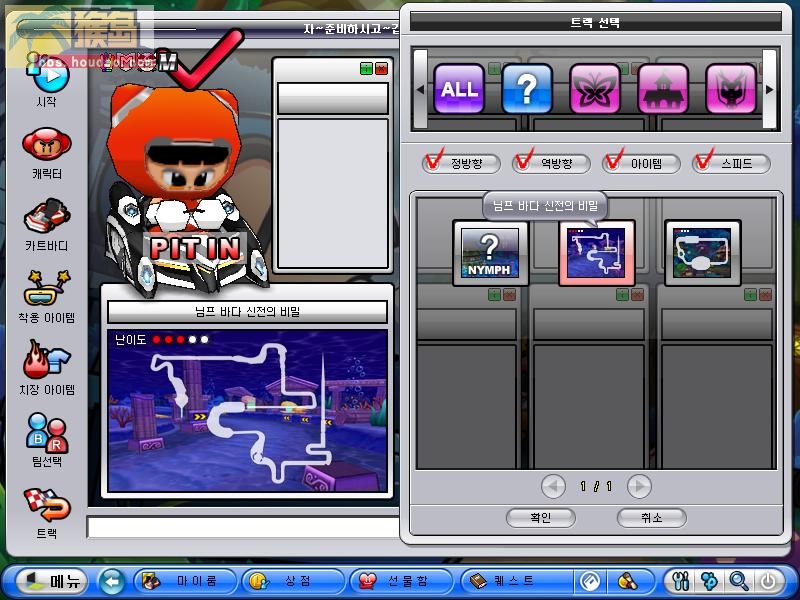Toggle the 정방향 (forward direction) checkbox
Screen dimensions: 800x600
[x=434, y=160]
